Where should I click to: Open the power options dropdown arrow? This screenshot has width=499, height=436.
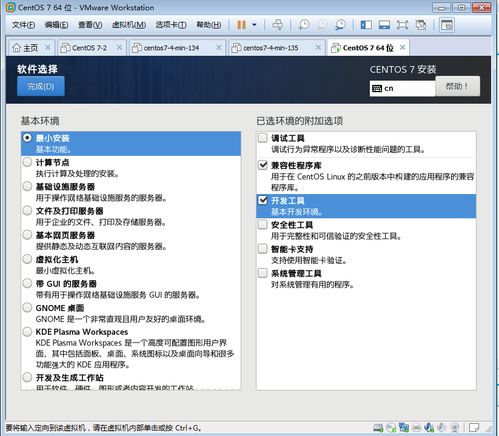[x=254, y=25]
